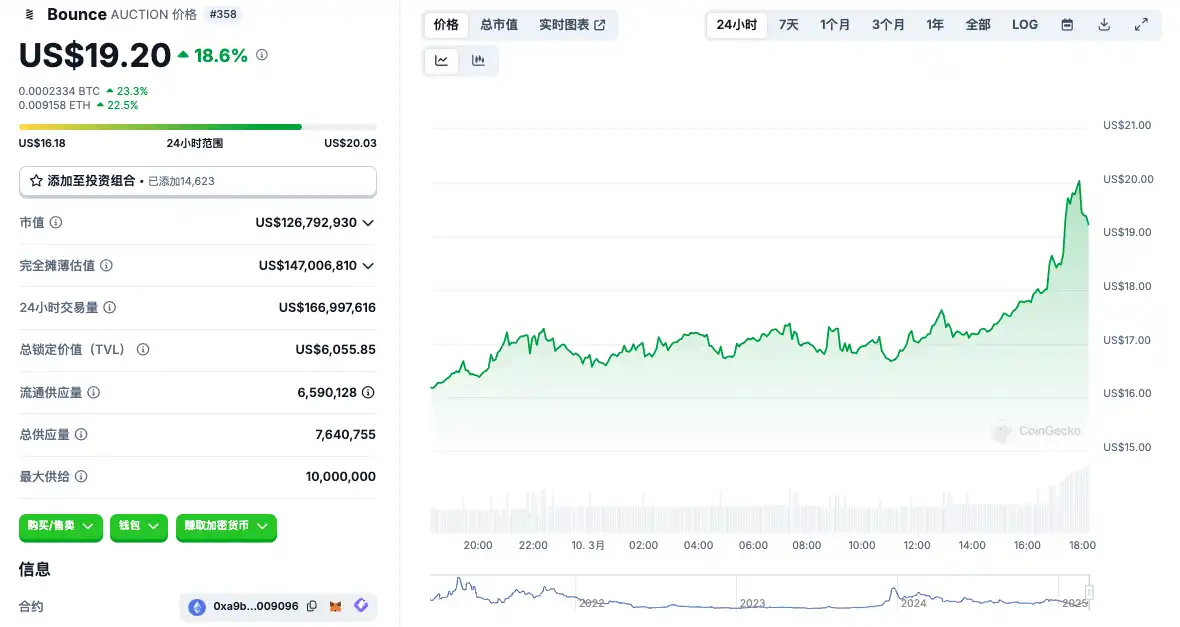Click the US$166,997,616 trading volume value
The width and height of the screenshot is (1180, 627).
coord(327,307)
